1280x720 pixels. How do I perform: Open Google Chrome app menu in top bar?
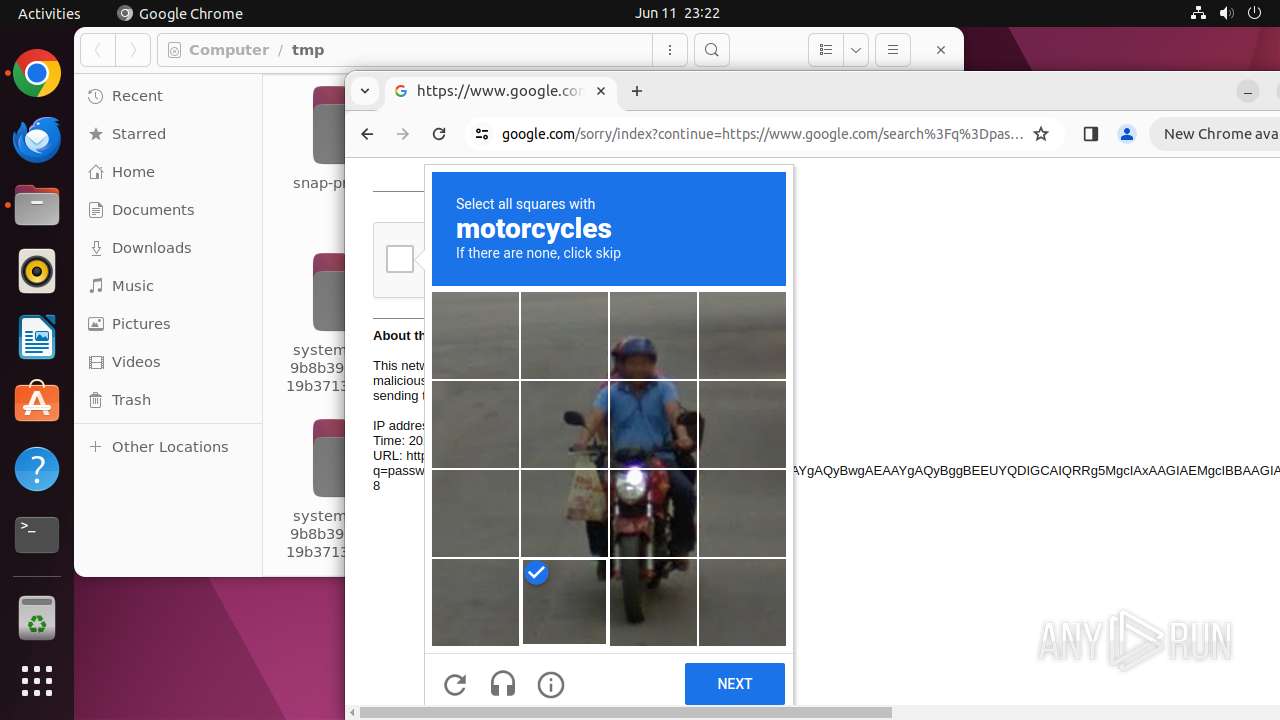(180, 13)
